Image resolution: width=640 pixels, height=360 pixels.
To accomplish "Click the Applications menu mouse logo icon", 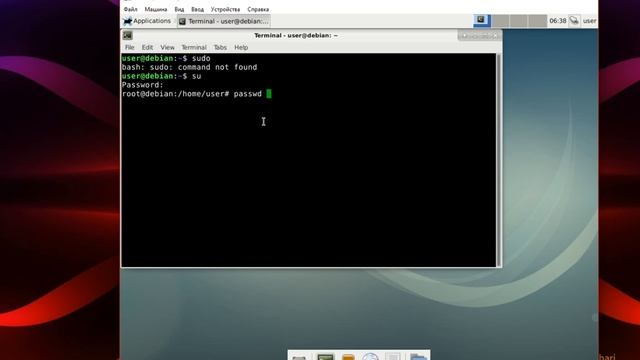I will tap(128, 21).
